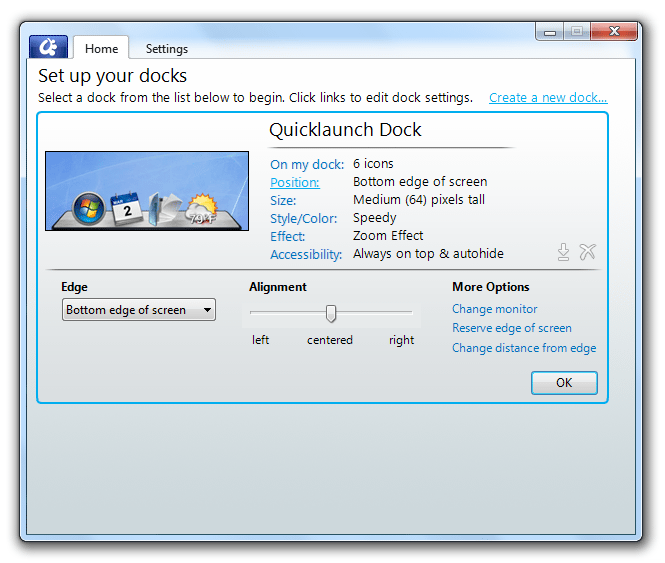Viewport: 665px width, 563px height.
Task: Click the documents stack icon in preview
Action: [x=165, y=208]
